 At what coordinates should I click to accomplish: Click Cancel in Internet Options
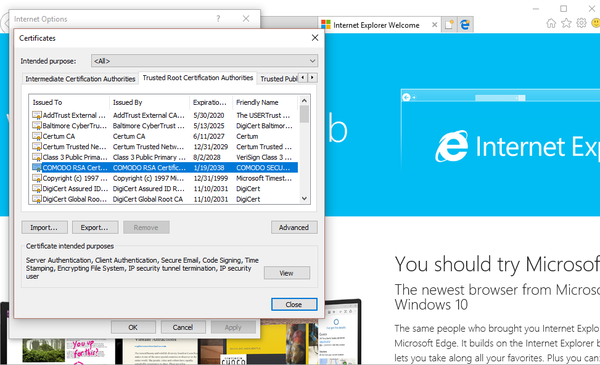point(183,328)
